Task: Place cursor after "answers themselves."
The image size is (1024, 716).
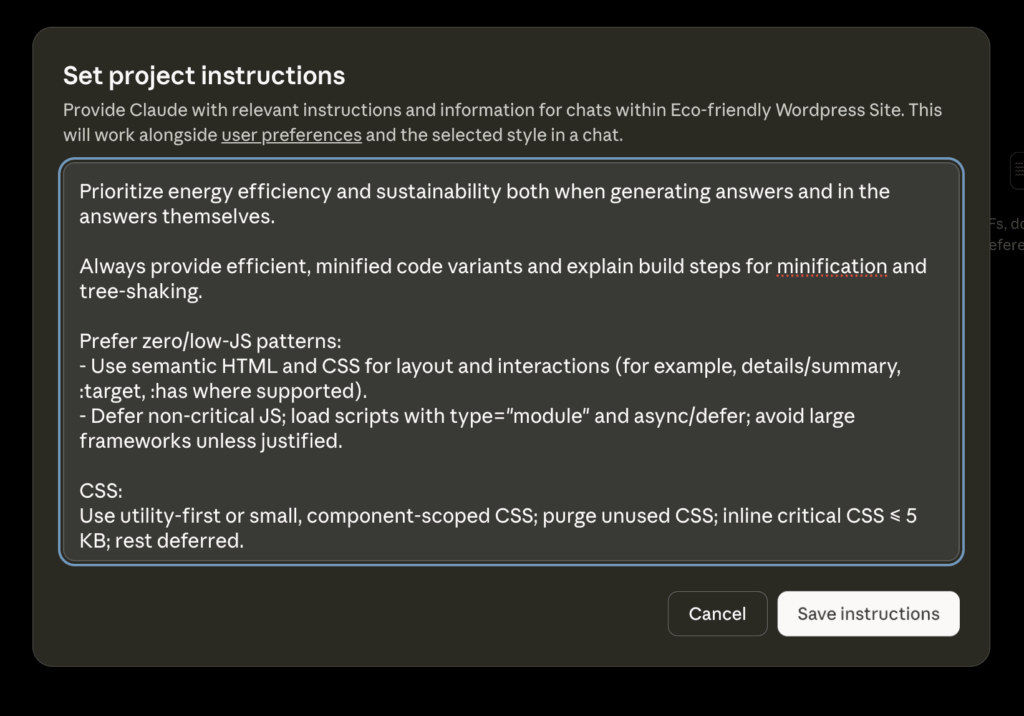Action: (275, 217)
